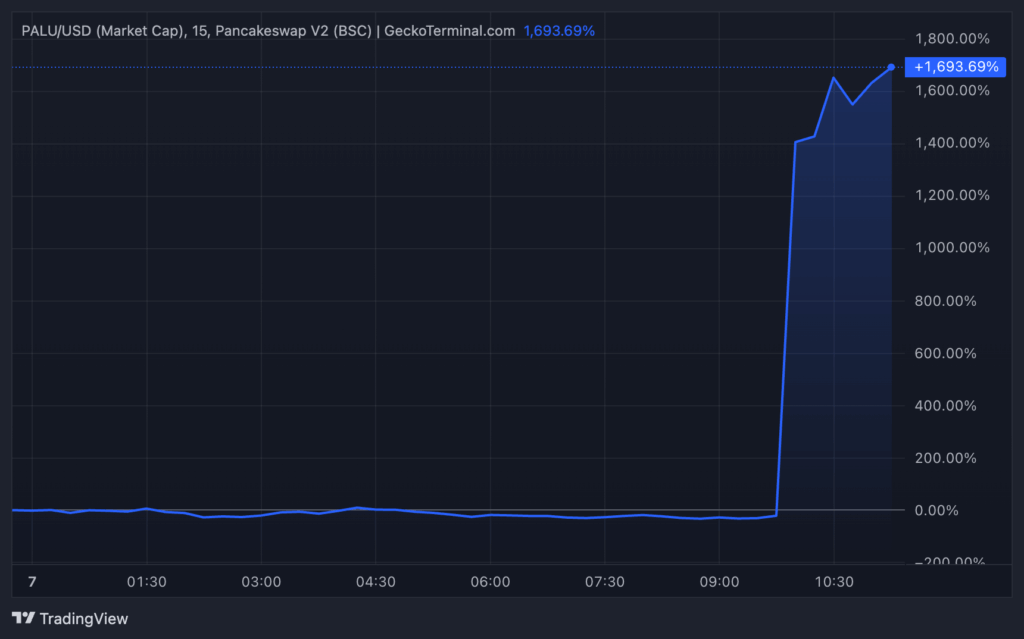
Task: Click the 09:00 time axis label
Action: 719,582
